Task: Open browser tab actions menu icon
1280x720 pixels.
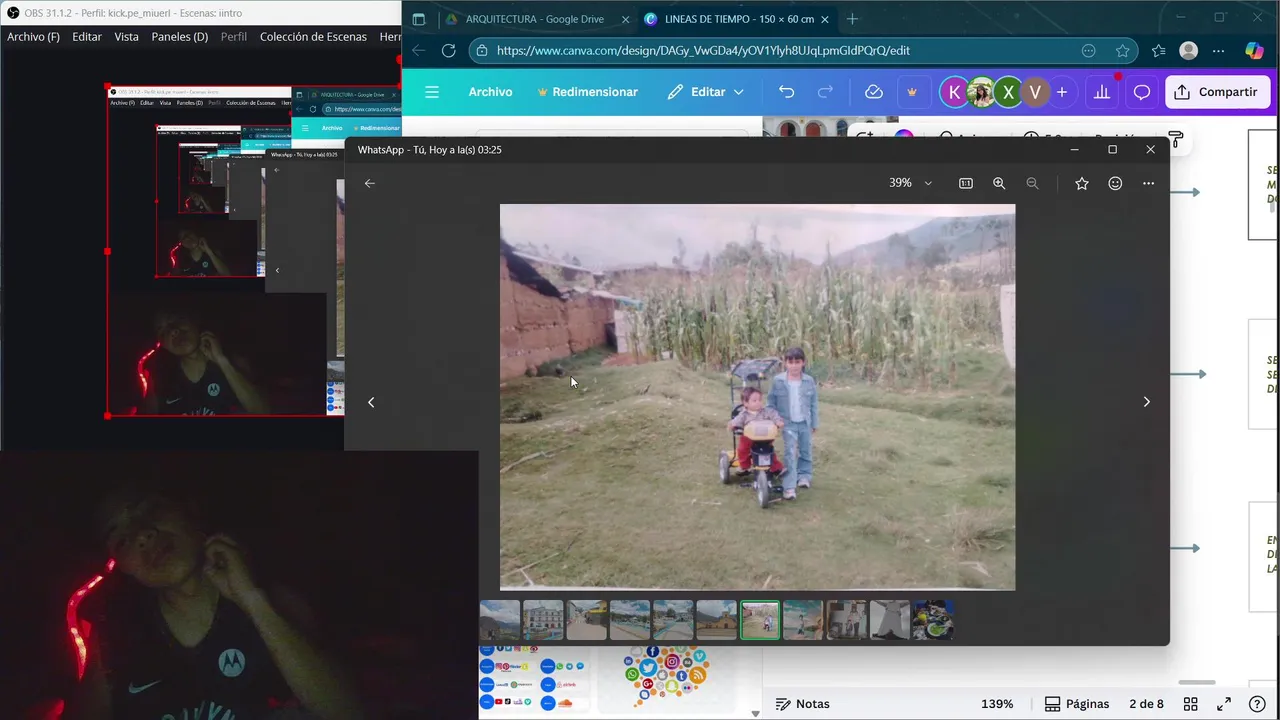Action: [419, 19]
